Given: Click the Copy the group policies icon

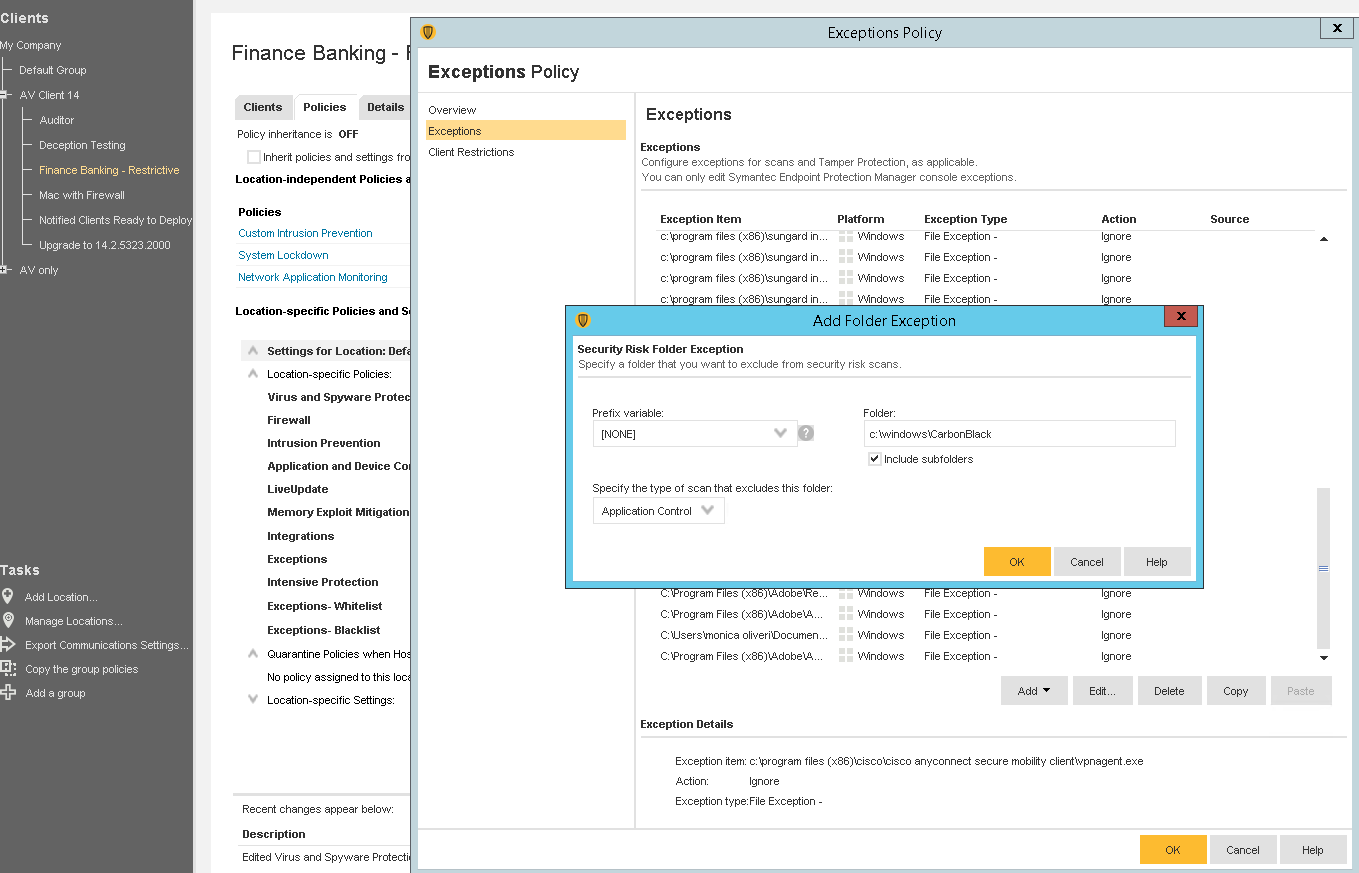Looking at the screenshot, I should [8, 669].
